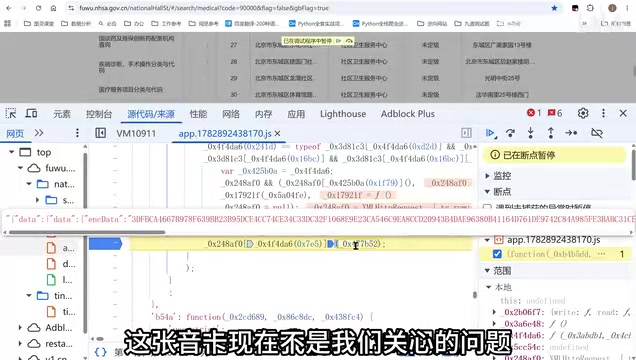
Task: Click the bookmark star in address bar
Action: pyautogui.click(x=554, y=8)
